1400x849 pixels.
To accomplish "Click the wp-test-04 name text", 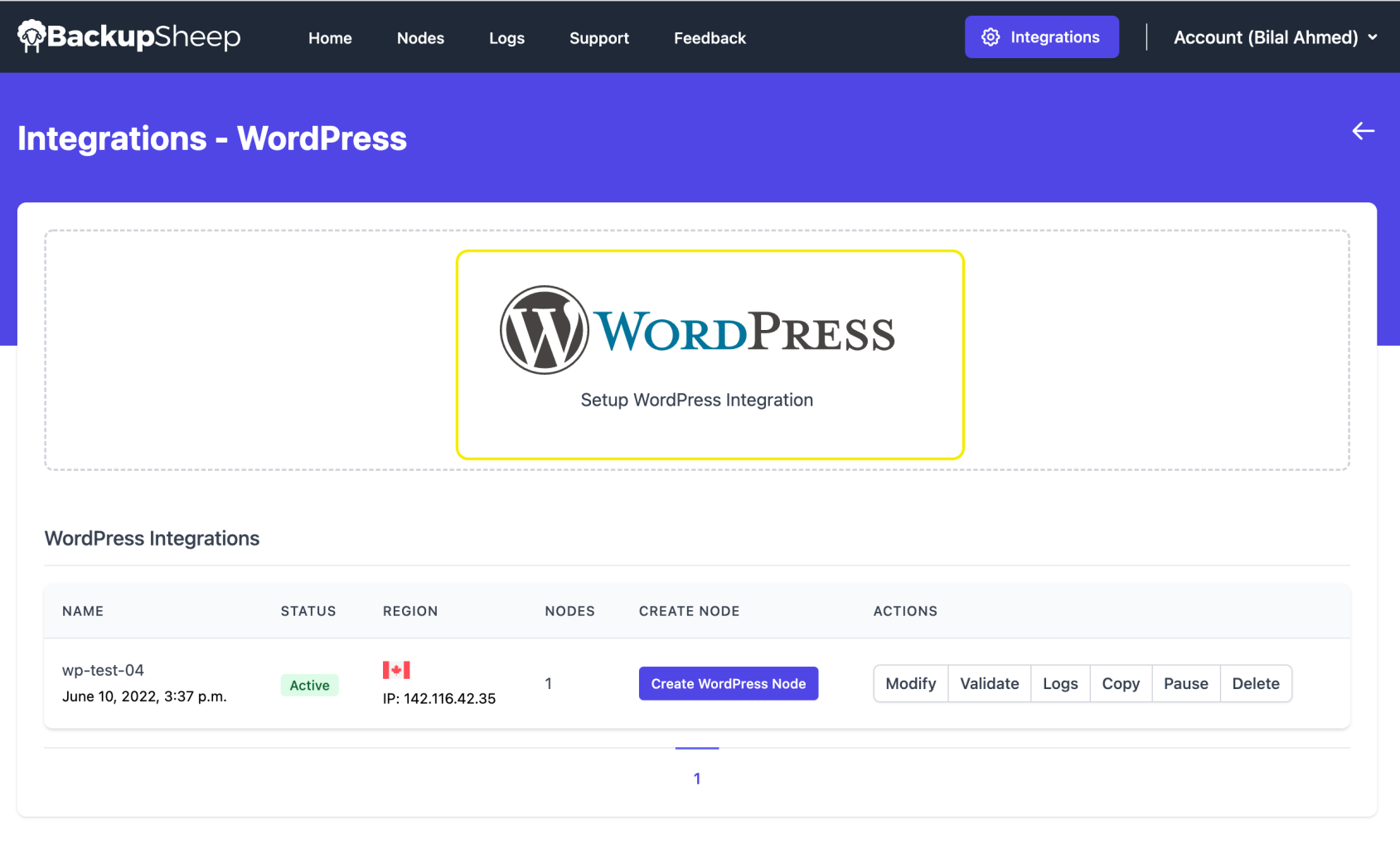I will pyautogui.click(x=103, y=670).
